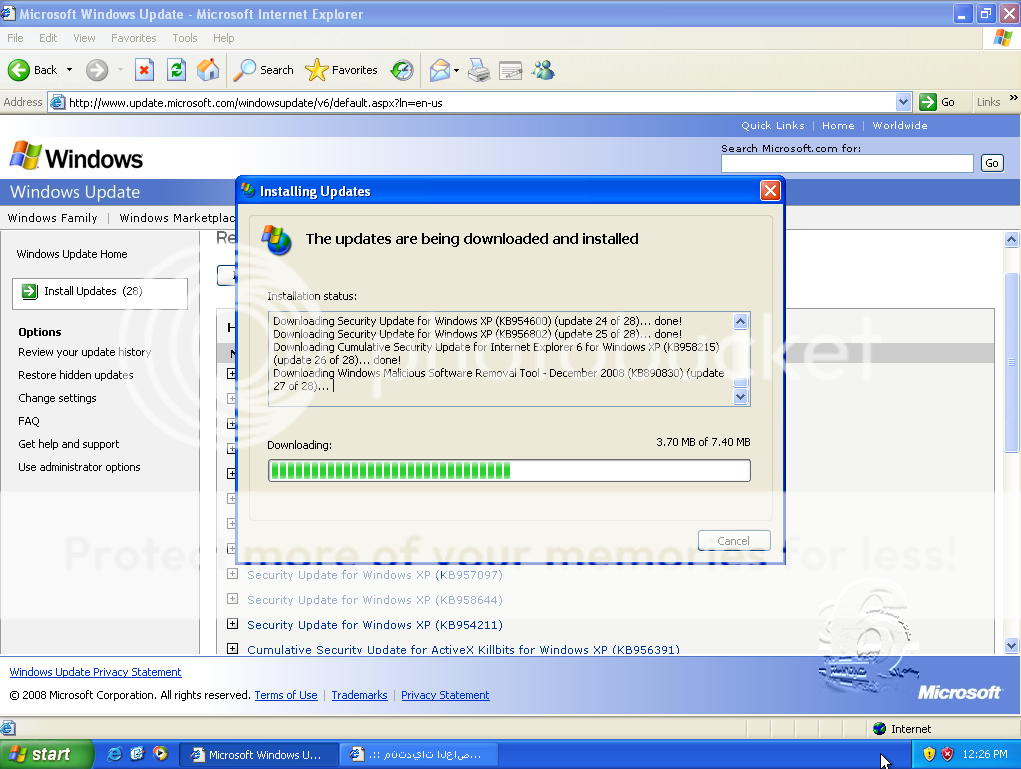Open the Windows Update Privacy Statement link
Viewport: 1021px width, 769px height.
tap(95, 672)
